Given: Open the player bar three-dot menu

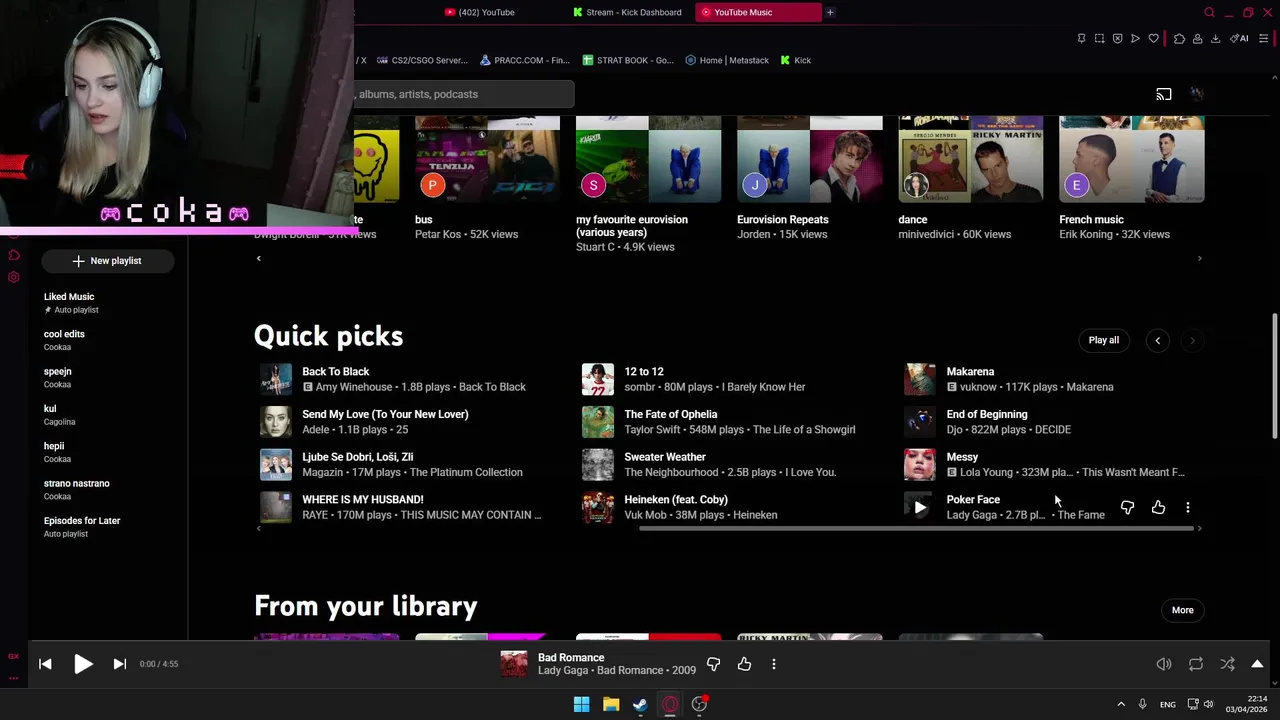Looking at the screenshot, I should click(x=773, y=664).
